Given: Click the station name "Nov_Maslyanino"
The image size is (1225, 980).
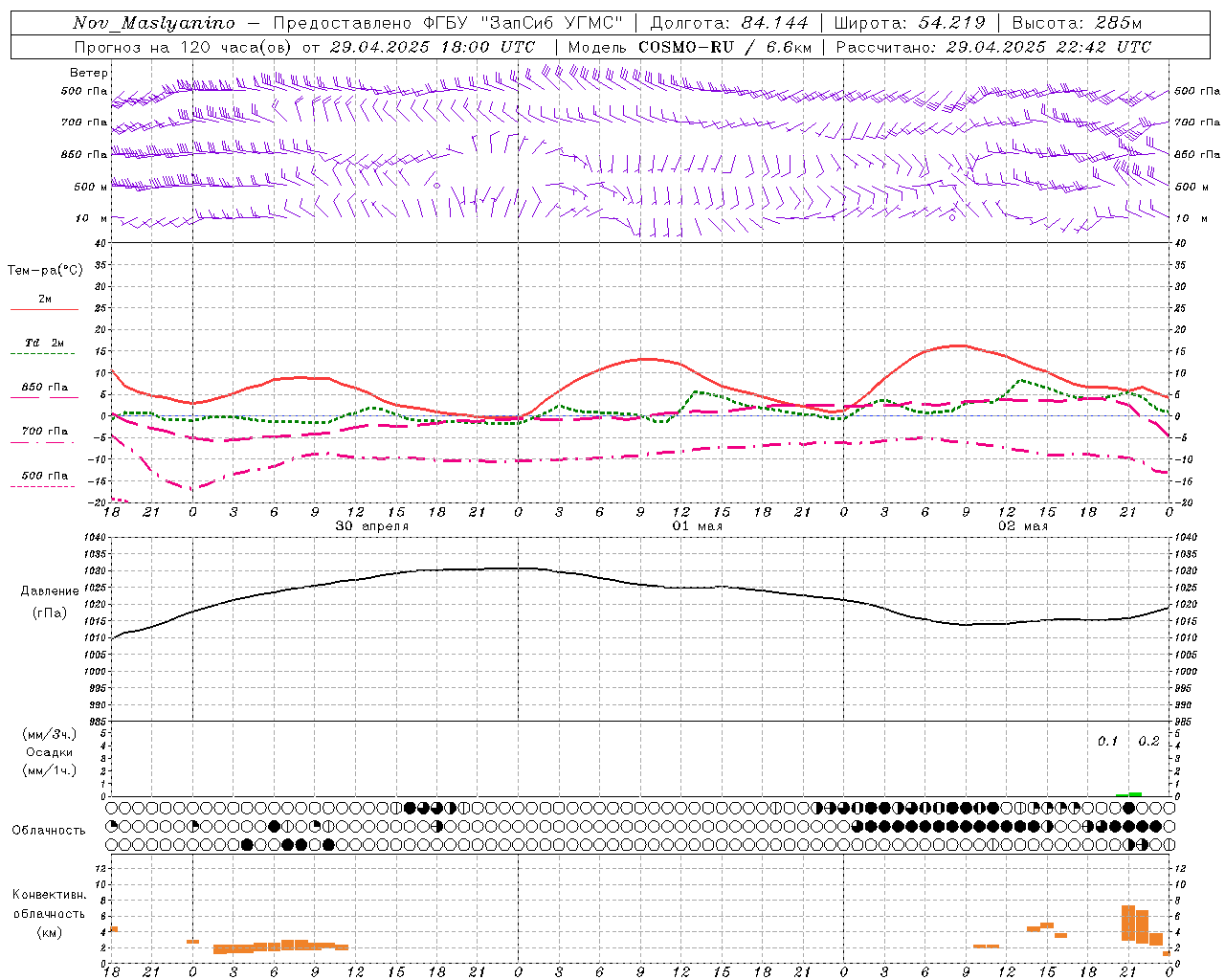Looking at the screenshot, I should pyautogui.click(x=154, y=23).
